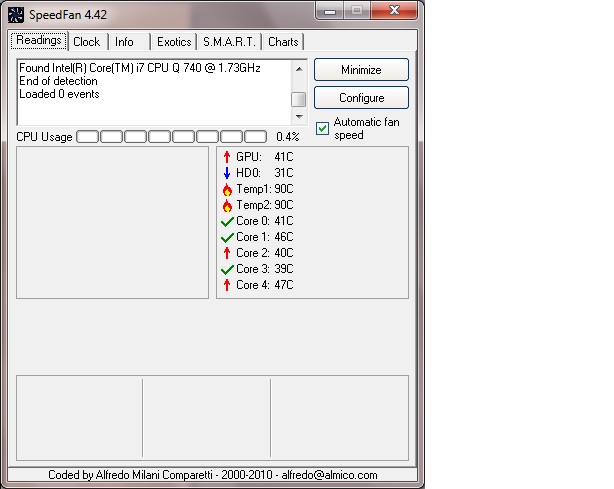Switch to the Readings tab

click(38, 40)
